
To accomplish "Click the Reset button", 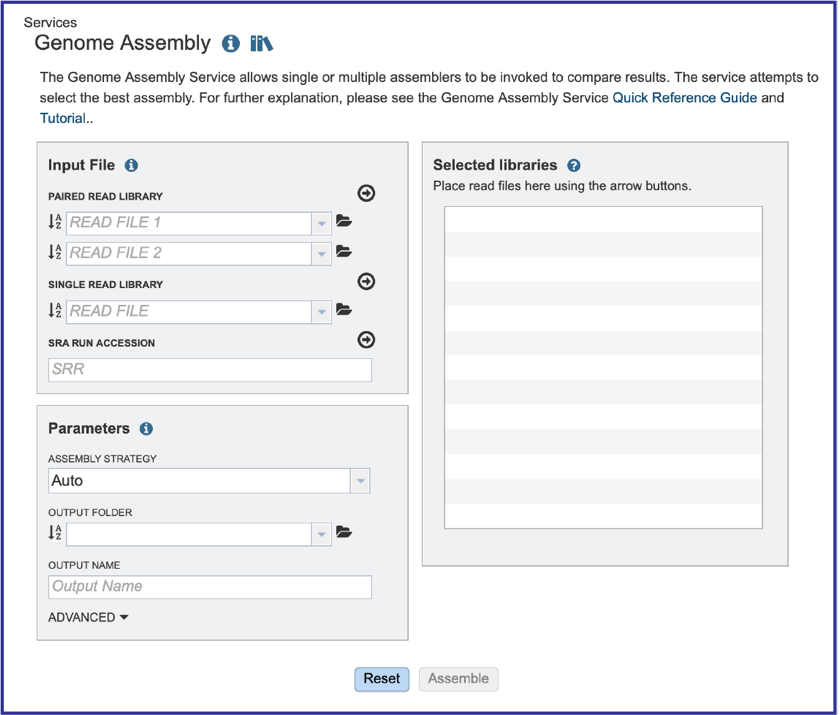I will [382, 679].
